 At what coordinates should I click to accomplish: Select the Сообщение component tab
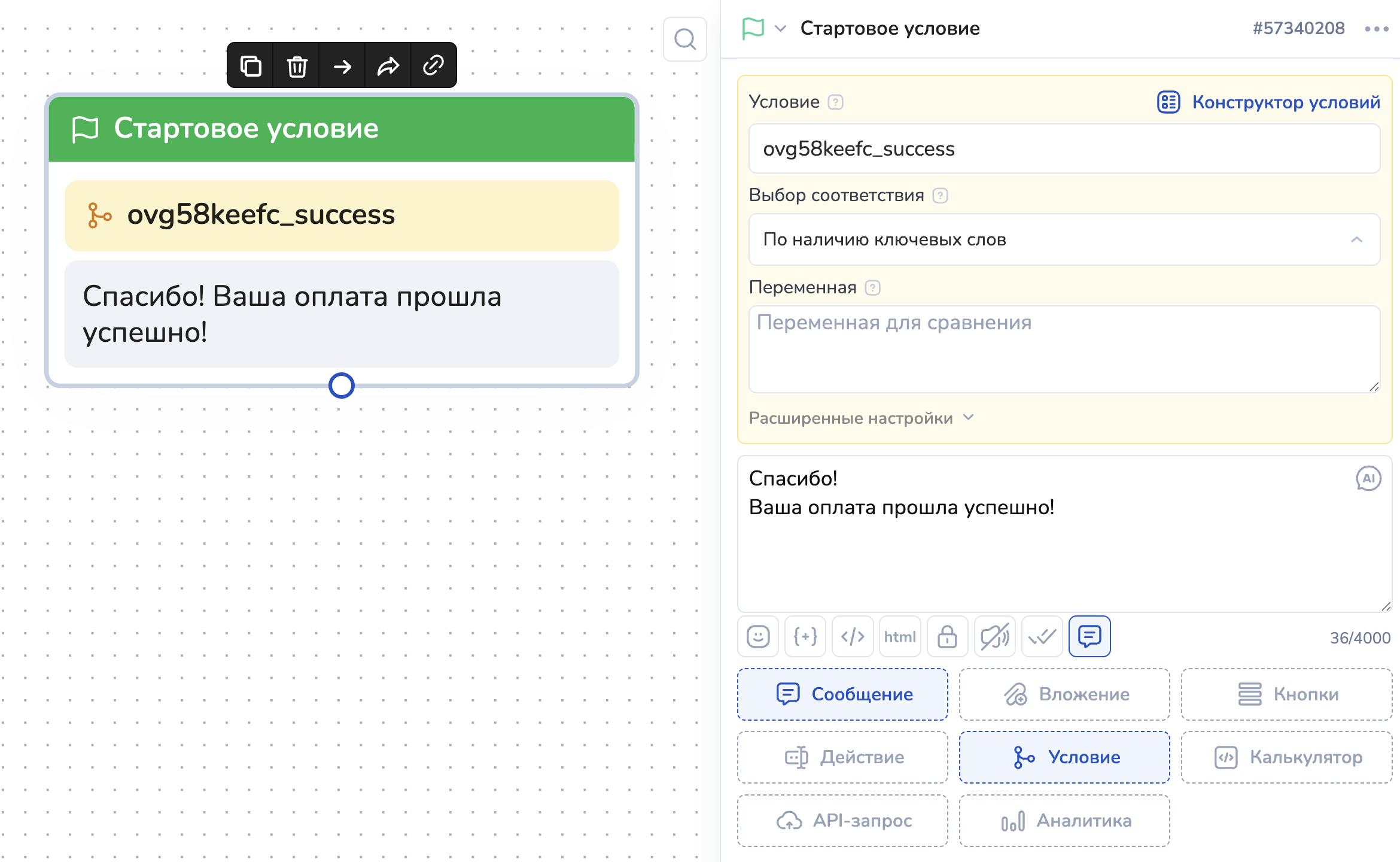(842, 694)
